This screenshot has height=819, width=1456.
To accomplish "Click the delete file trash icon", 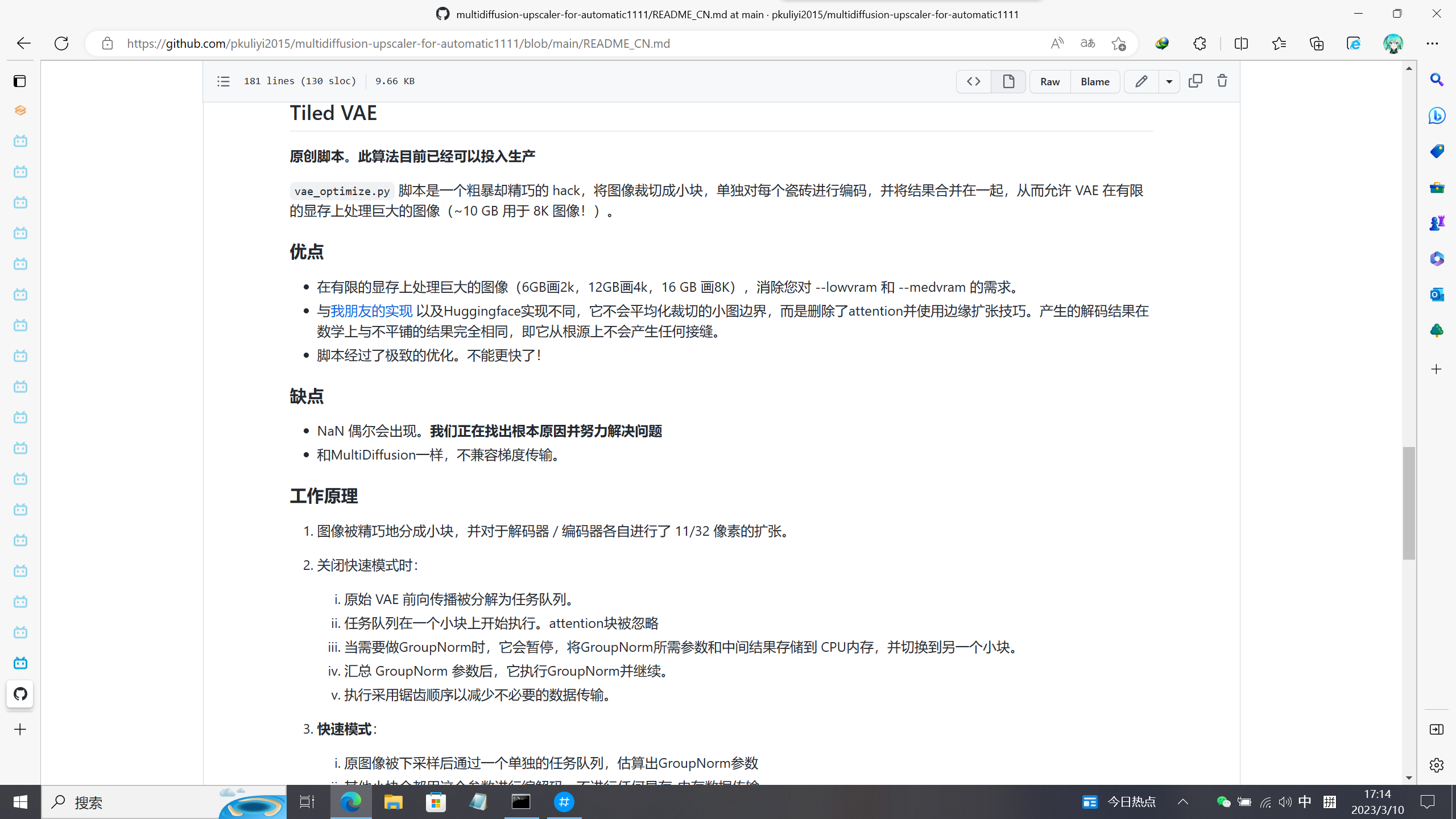I will pos(1222,81).
